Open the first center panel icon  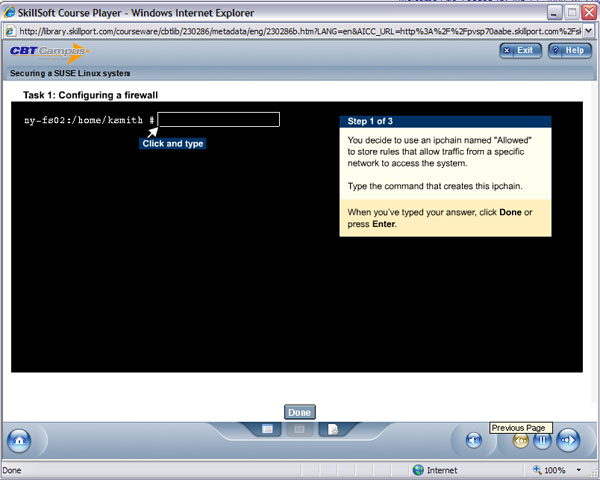coord(268,429)
